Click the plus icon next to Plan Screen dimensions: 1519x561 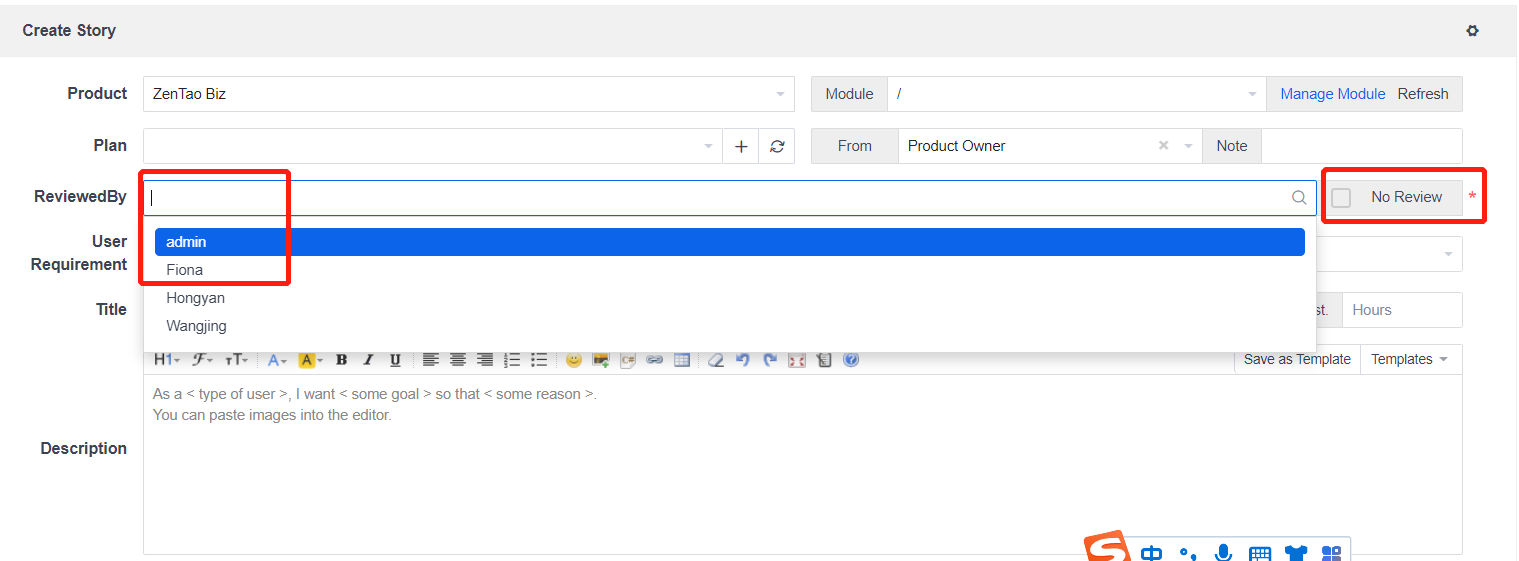coord(741,146)
